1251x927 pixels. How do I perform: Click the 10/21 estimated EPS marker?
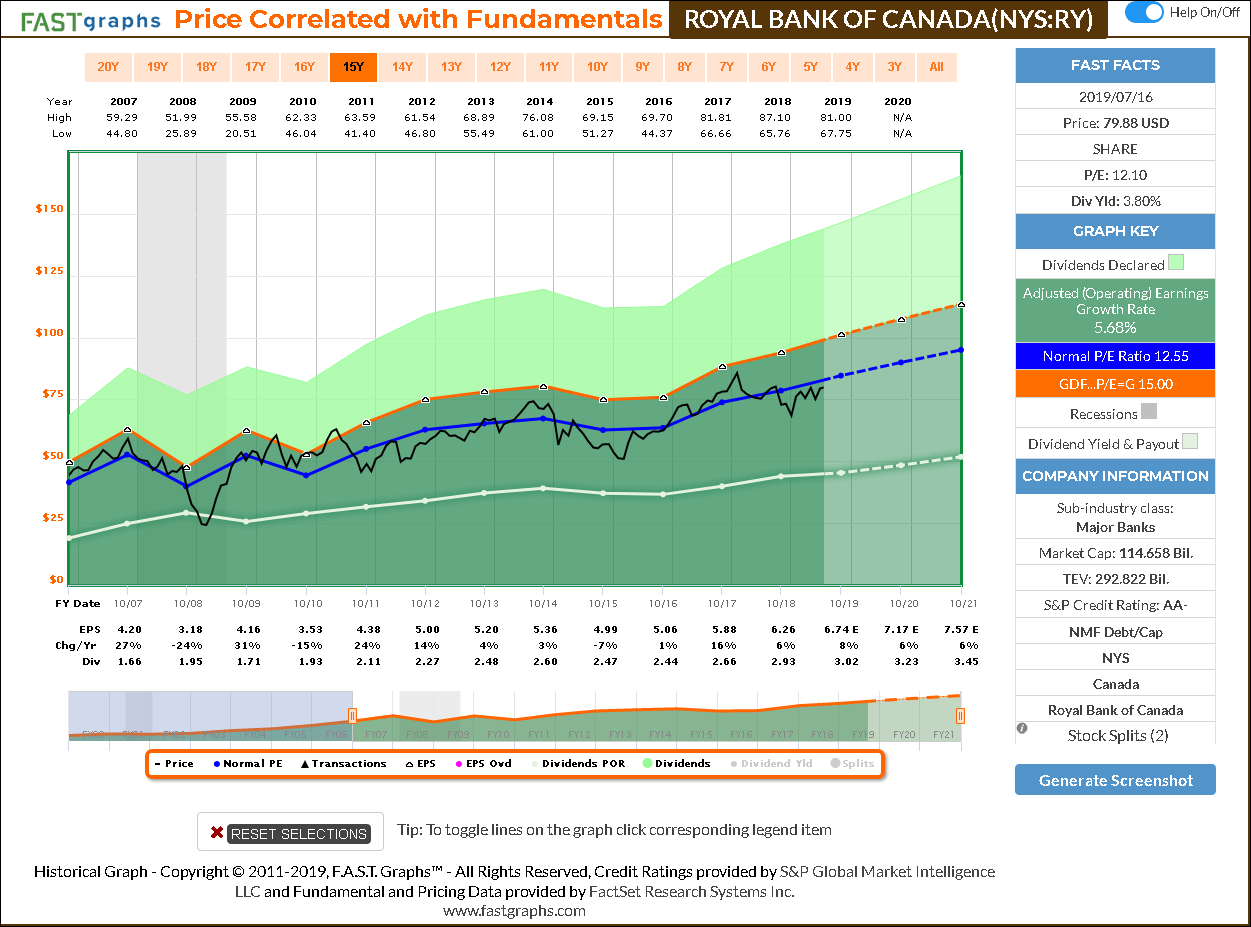point(961,304)
